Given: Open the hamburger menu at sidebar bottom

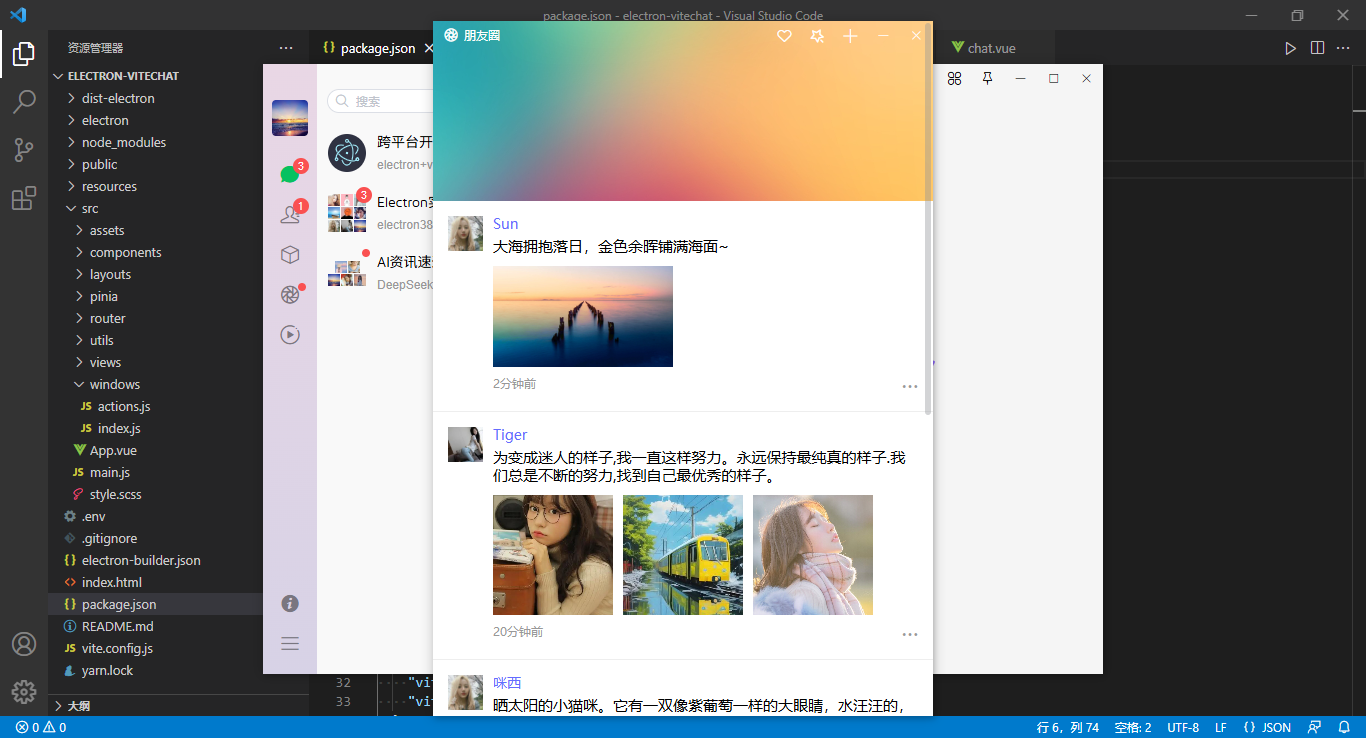Looking at the screenshot, I should 290,643.
